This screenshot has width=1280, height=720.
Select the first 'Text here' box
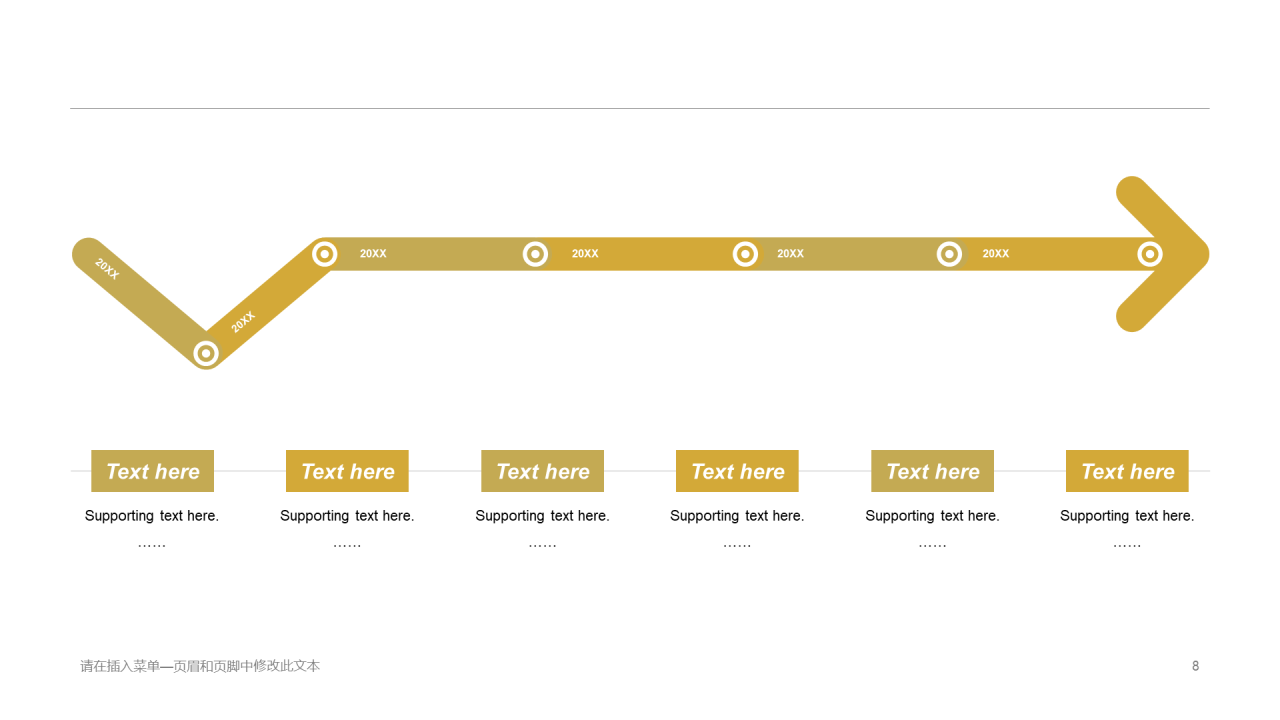[153, 471]
